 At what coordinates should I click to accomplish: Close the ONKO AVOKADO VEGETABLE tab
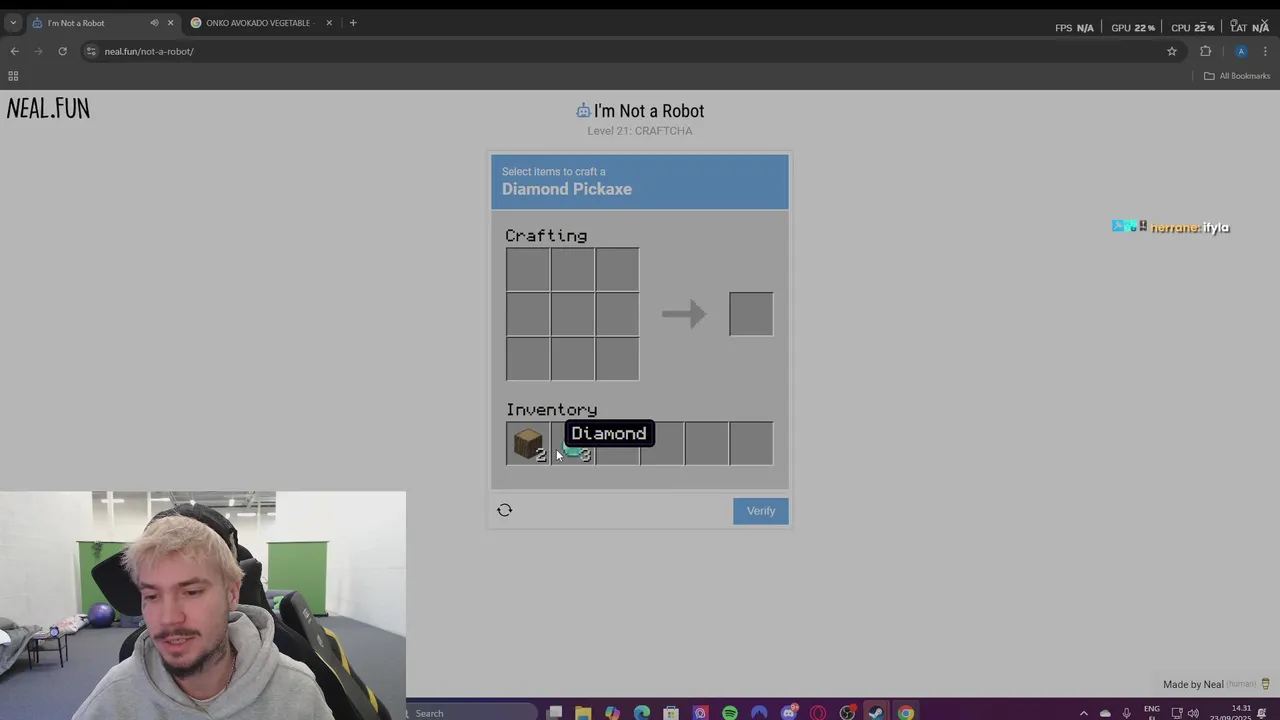pyautogui.click(x=329, y=23)
